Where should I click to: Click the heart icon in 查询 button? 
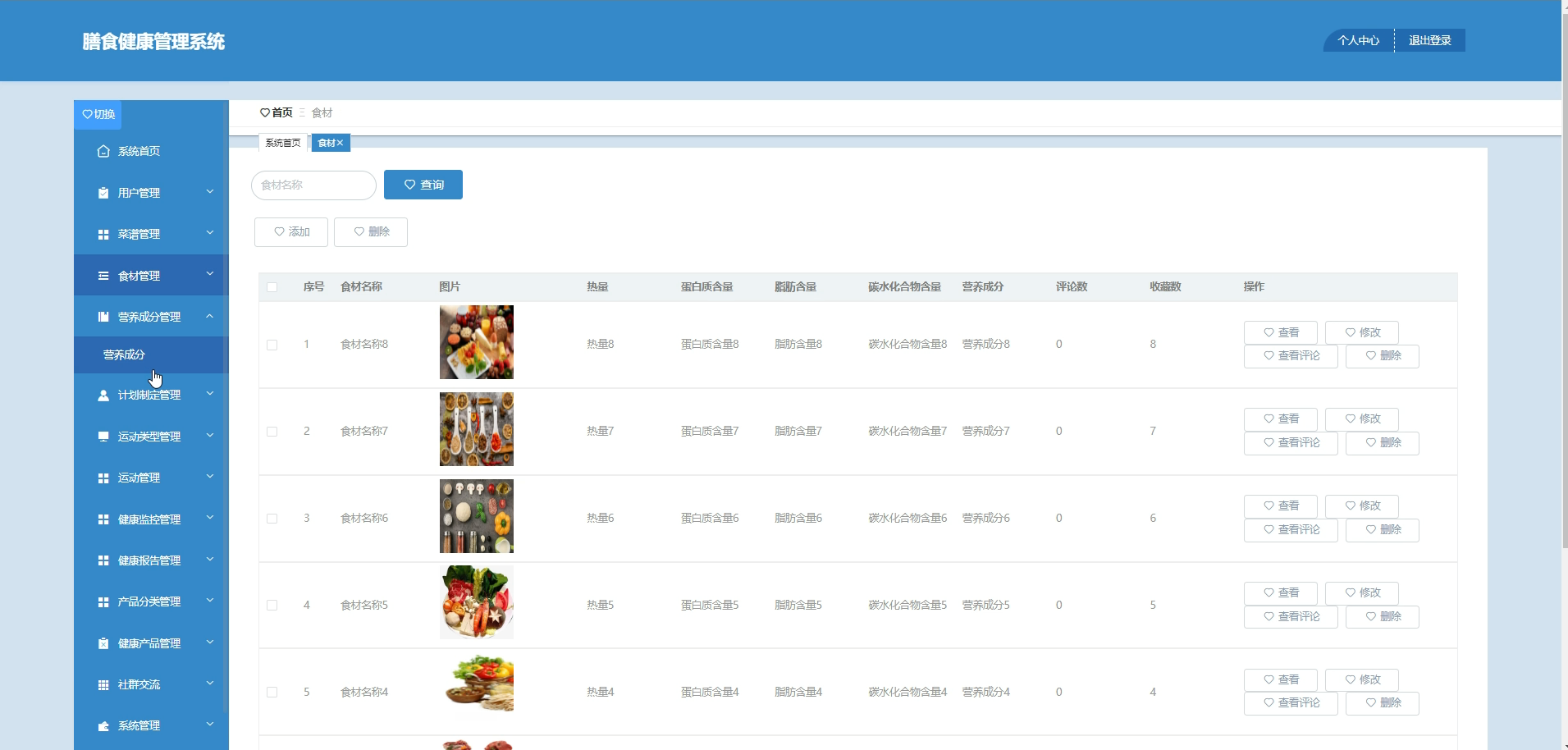point(410,185)
